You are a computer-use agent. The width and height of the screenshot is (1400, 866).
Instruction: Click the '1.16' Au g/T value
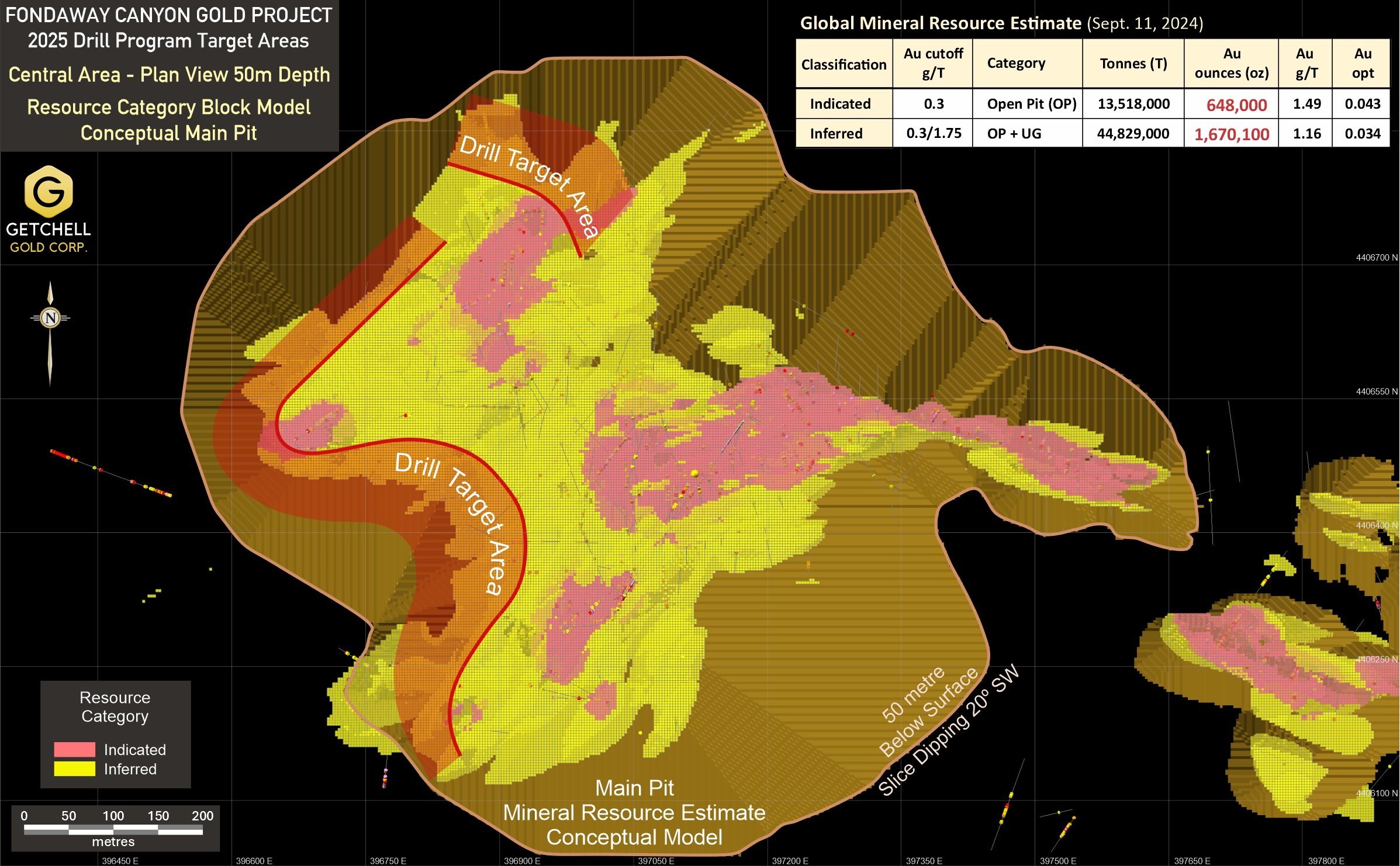[x=1306, y=133]
